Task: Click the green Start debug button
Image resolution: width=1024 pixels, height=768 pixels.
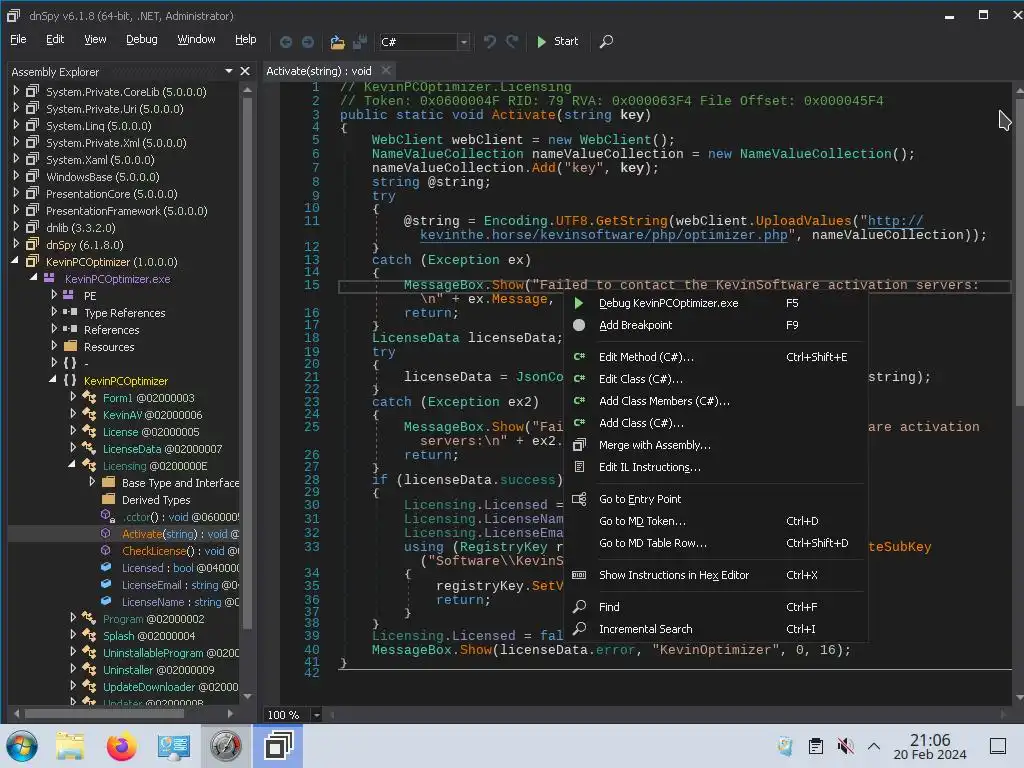Action: tap(557, 41)
